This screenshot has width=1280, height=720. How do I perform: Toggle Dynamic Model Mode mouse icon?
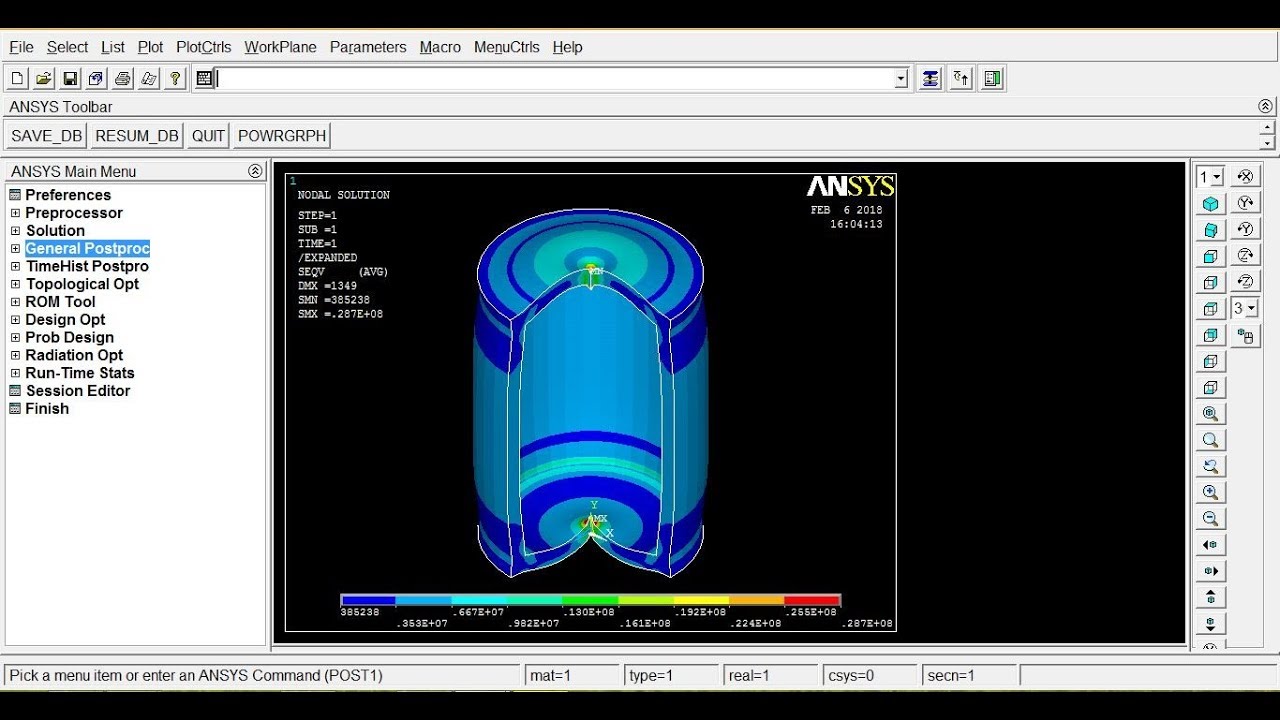[x=1245, y=336]
